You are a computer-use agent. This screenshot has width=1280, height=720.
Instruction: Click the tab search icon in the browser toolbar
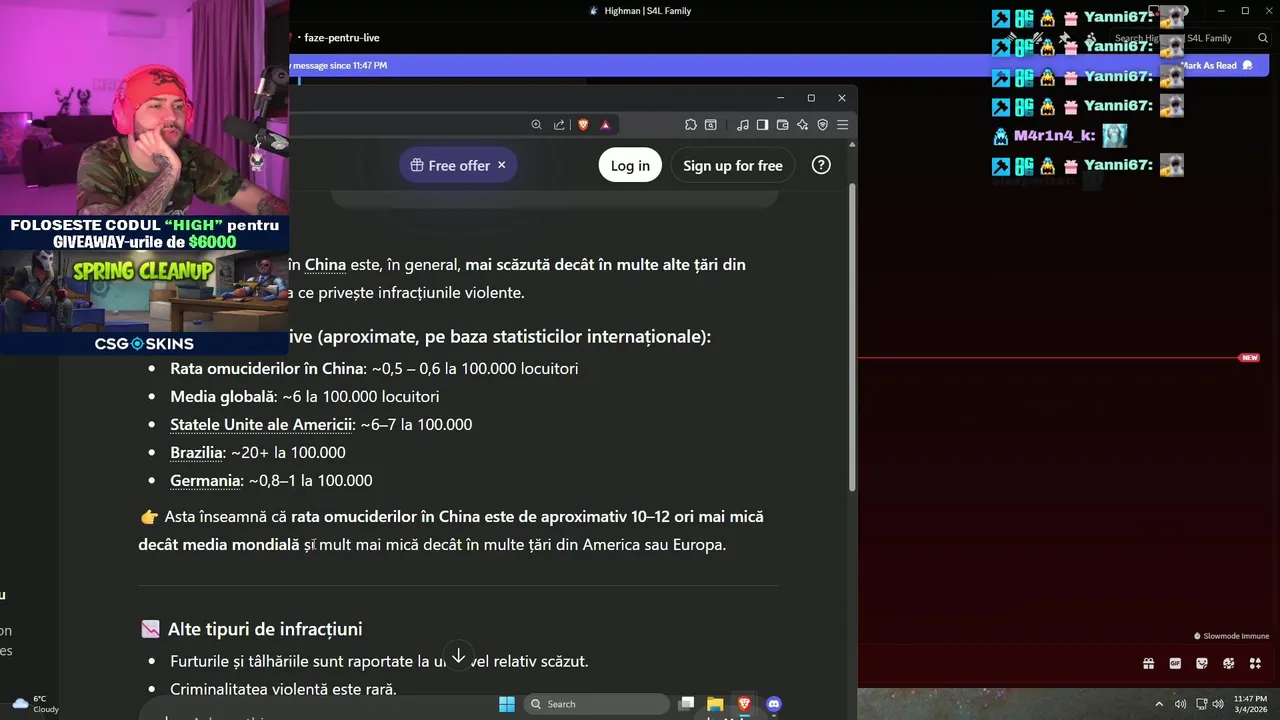click(711, 125)
